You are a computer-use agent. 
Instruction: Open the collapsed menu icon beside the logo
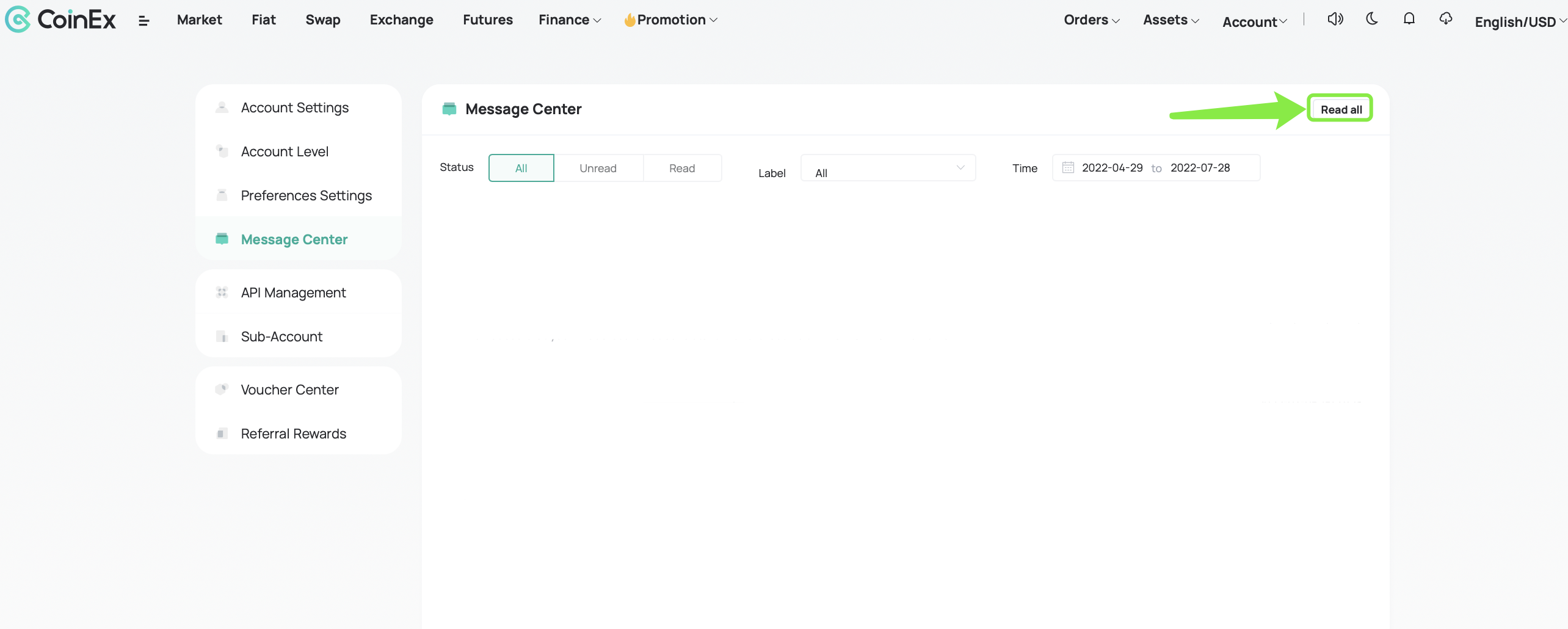[x=144, y=21]
